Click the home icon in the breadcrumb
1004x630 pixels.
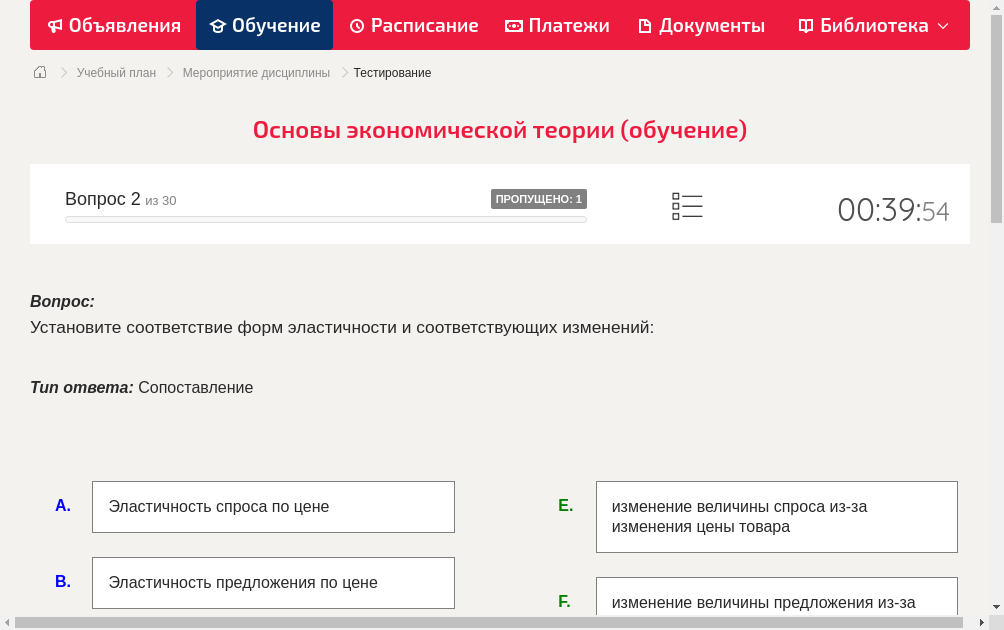(39, 72)
